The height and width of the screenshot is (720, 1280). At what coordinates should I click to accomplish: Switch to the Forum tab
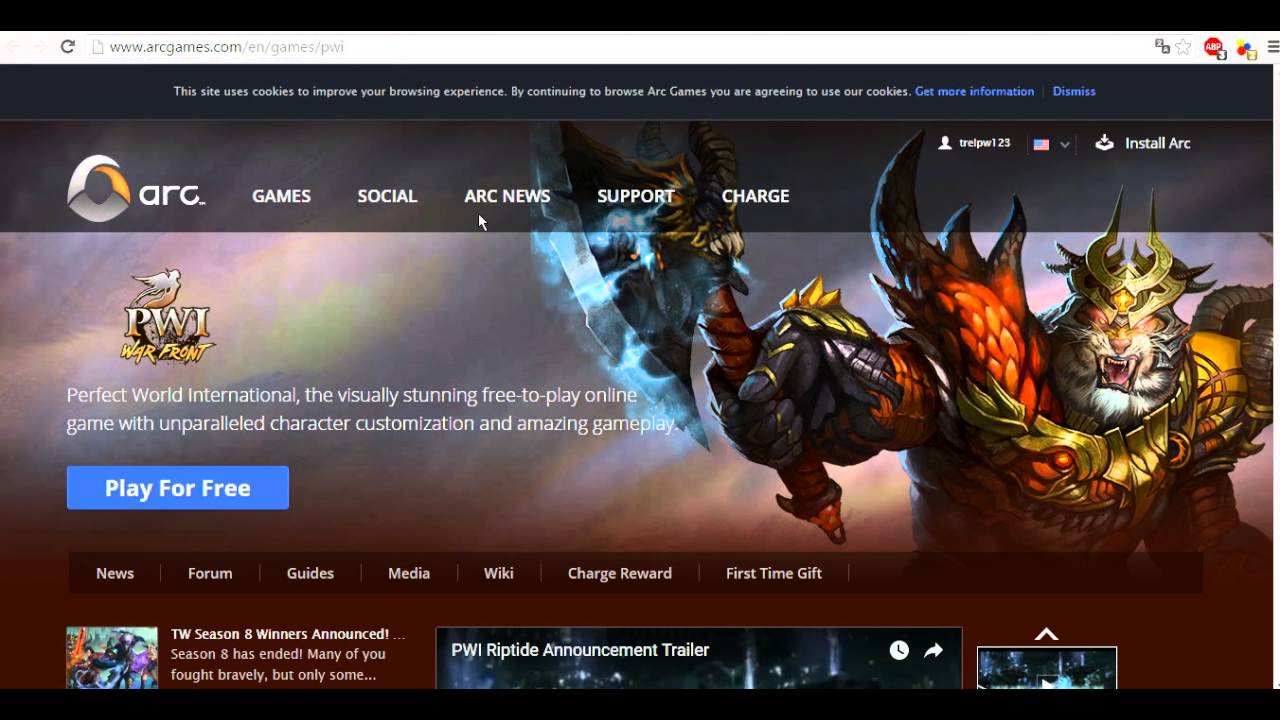point(210,573)
